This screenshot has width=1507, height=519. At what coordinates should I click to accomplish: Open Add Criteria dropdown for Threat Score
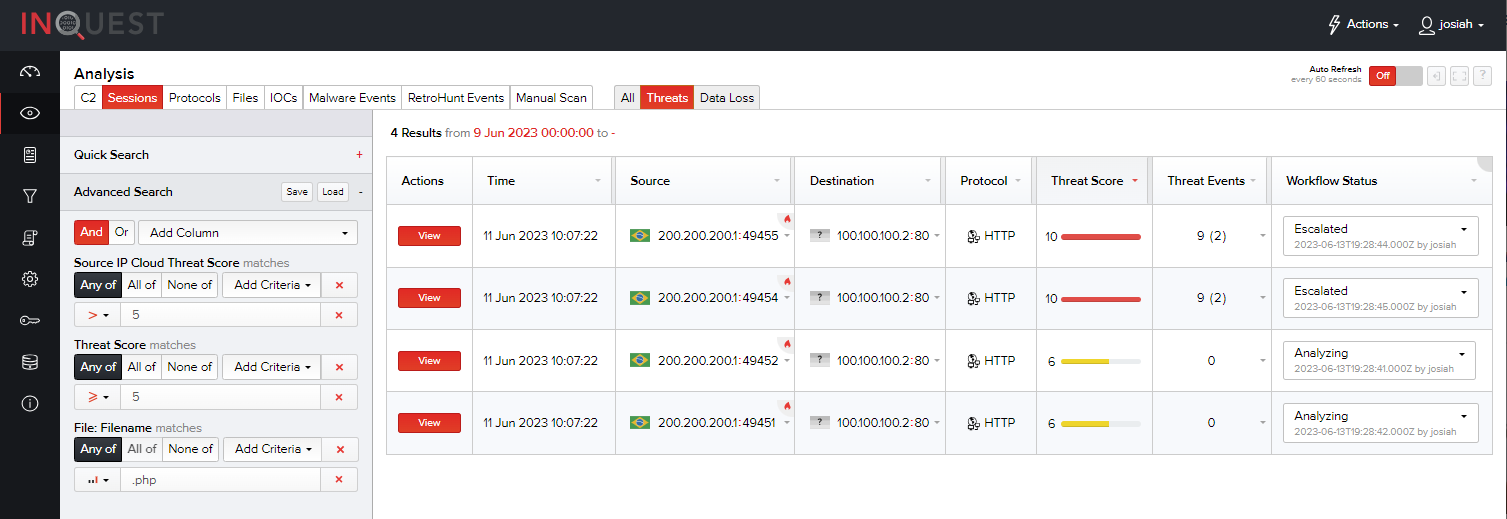coord(272,367)
